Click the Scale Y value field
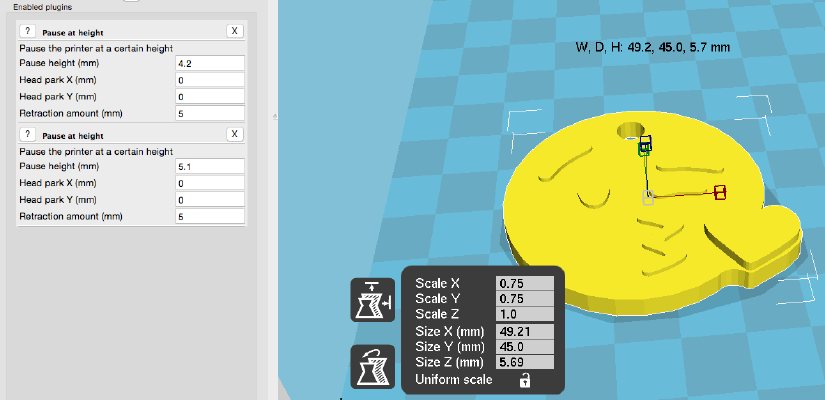Screen dimensions: 825x400 pos(525,299)
